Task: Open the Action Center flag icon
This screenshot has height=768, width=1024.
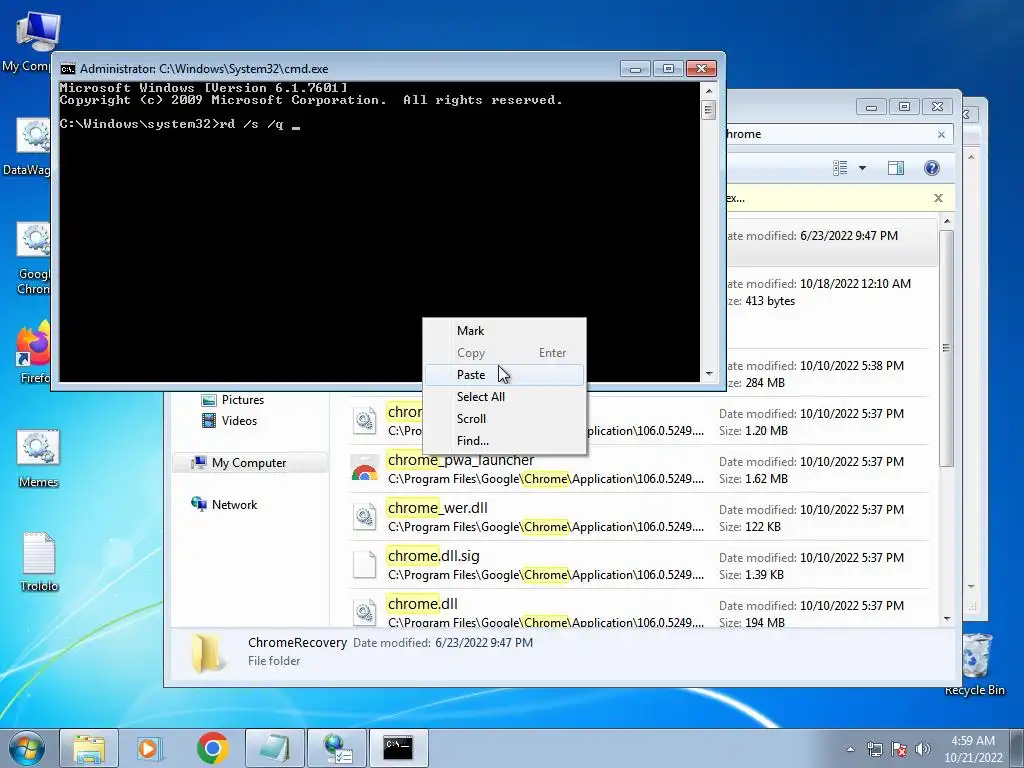Action: (899, 749)
